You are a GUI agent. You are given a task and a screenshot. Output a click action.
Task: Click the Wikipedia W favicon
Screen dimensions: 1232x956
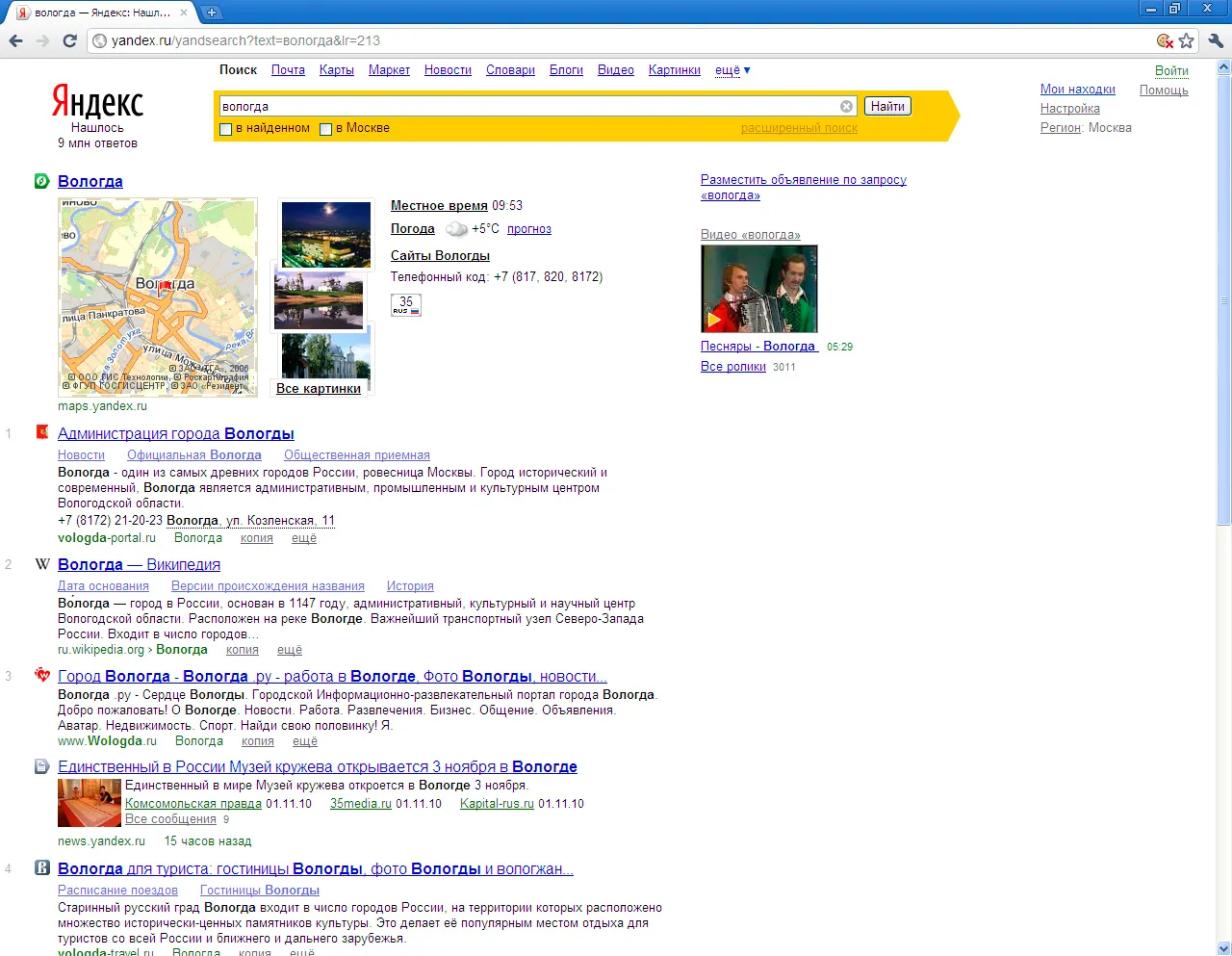pyautogui.click(x=42, y=564)
